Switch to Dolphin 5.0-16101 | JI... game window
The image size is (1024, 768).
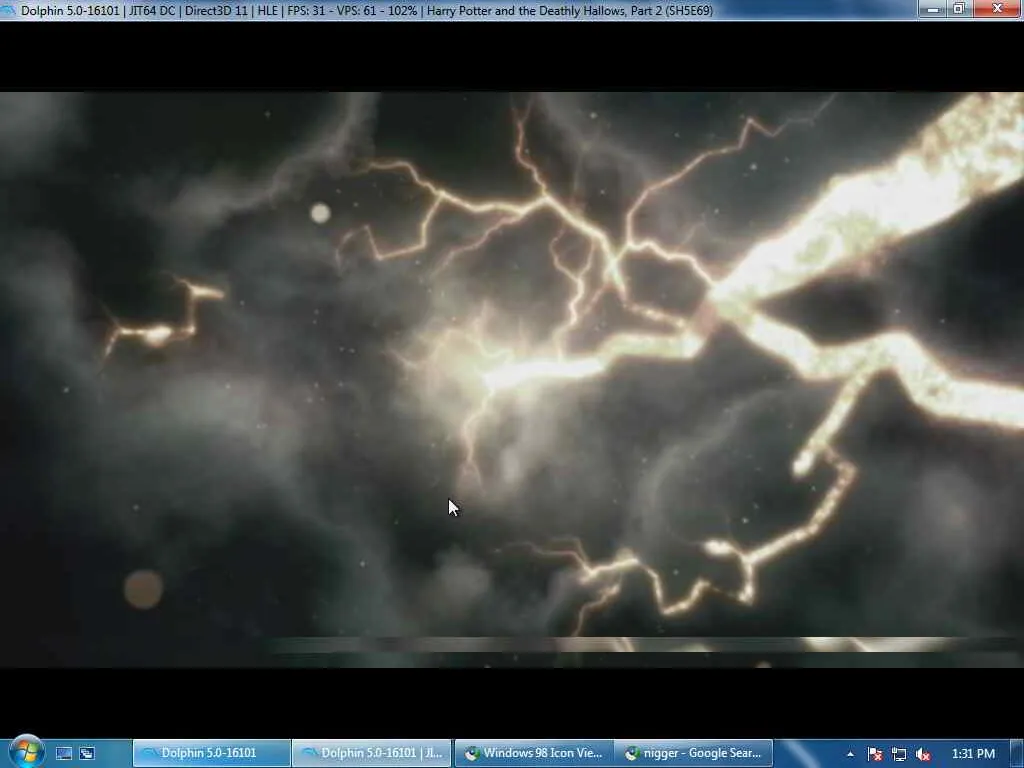[372, 753]
